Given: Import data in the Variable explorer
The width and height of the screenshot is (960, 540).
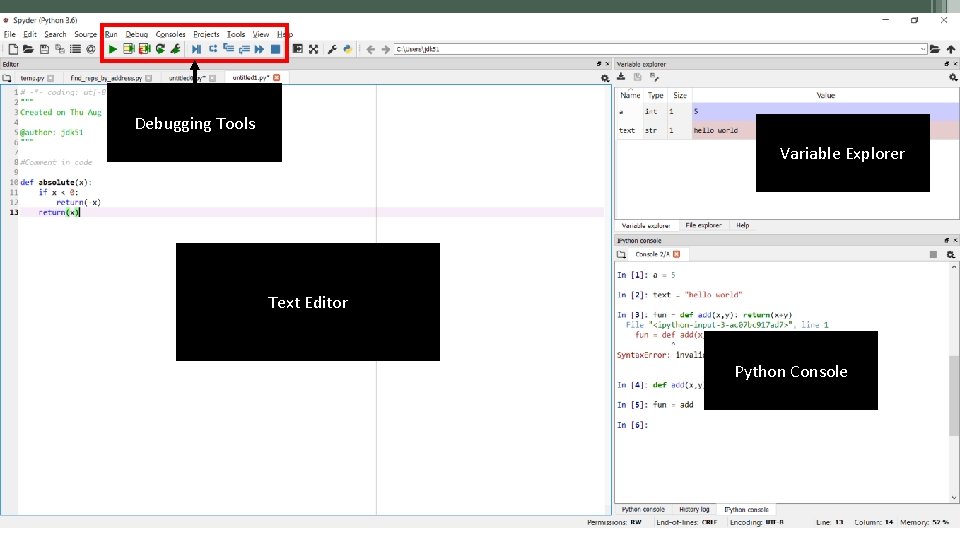Looking at the screenshot, I should (x=621, y=77).
